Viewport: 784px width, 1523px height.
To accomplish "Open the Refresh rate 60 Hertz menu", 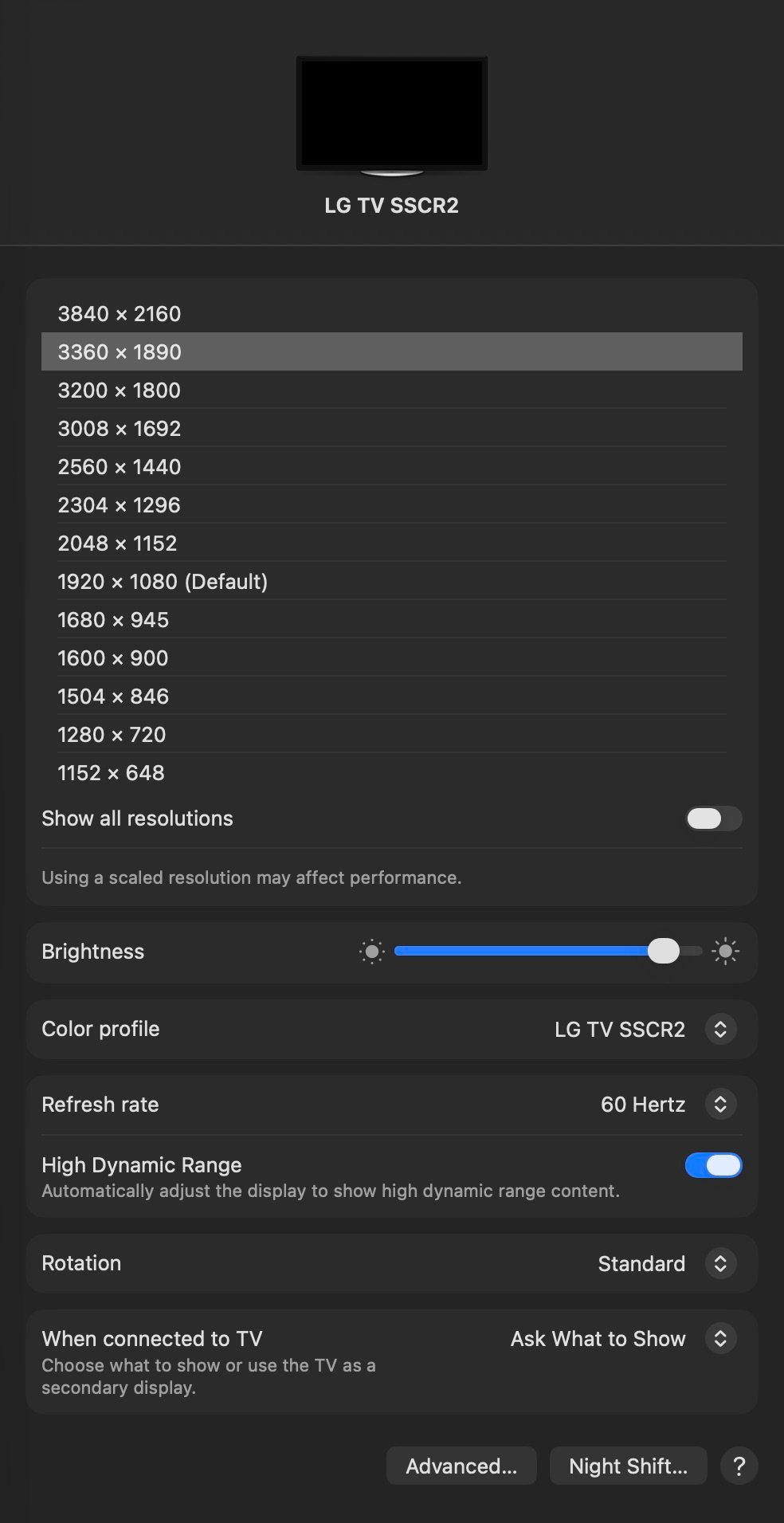I will click(x=668, y=1104).
